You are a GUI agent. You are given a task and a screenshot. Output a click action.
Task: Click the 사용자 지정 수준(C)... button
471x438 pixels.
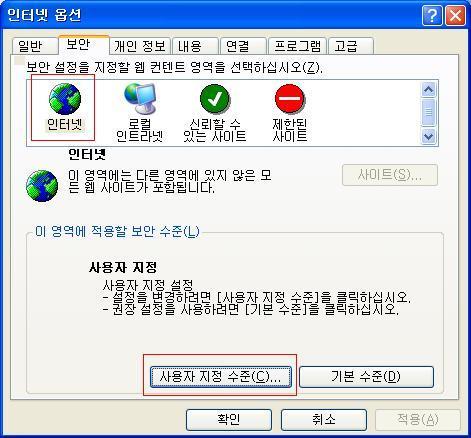(x=221, y=377)
